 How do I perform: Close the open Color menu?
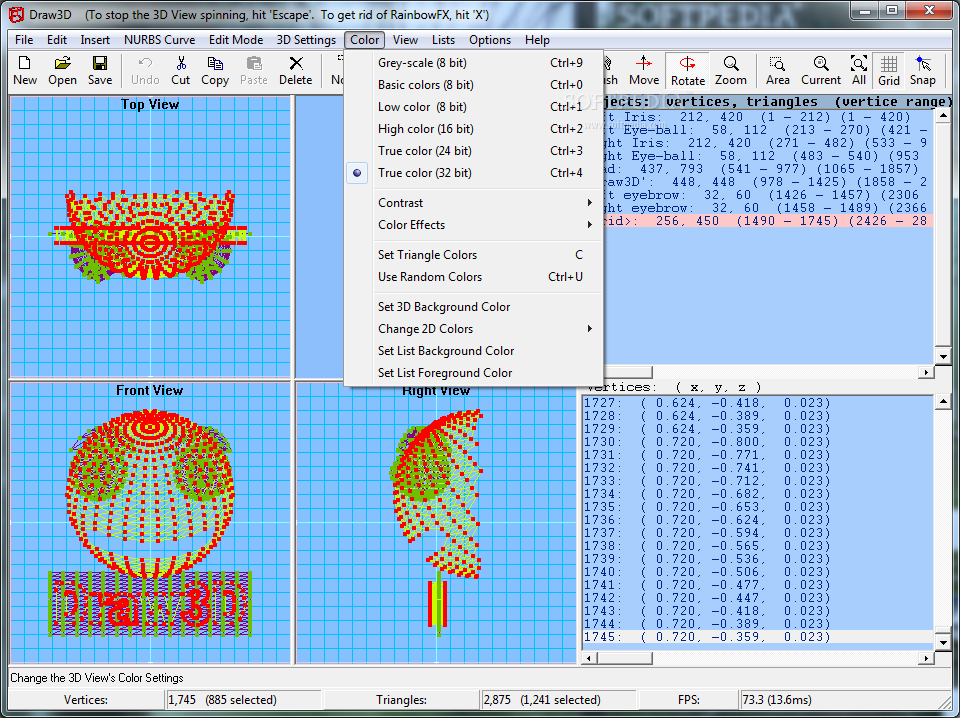click(x=364, y=40)
